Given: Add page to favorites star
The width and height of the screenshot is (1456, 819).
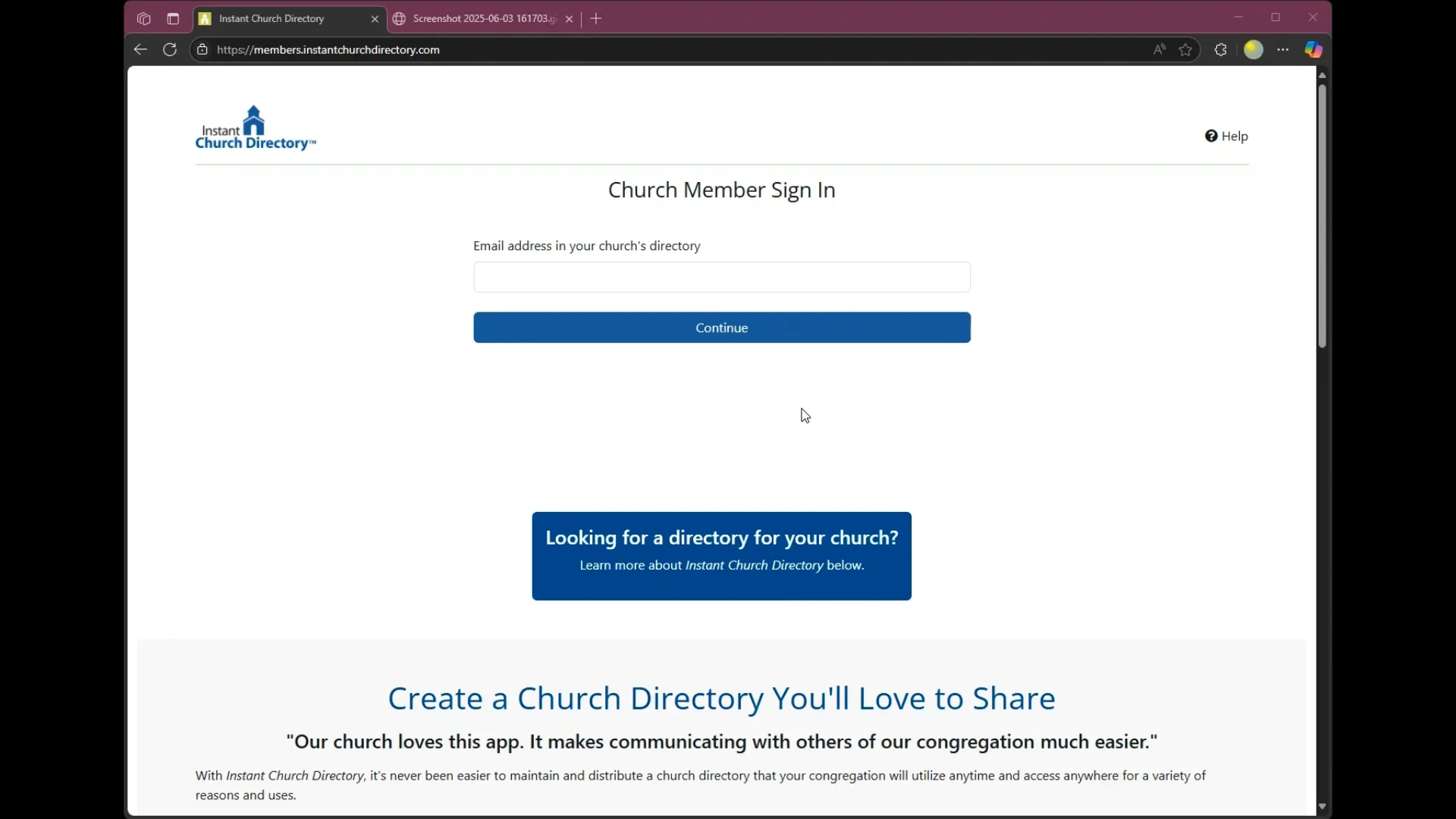Looking at the screenshot, I should [1186, 50].
